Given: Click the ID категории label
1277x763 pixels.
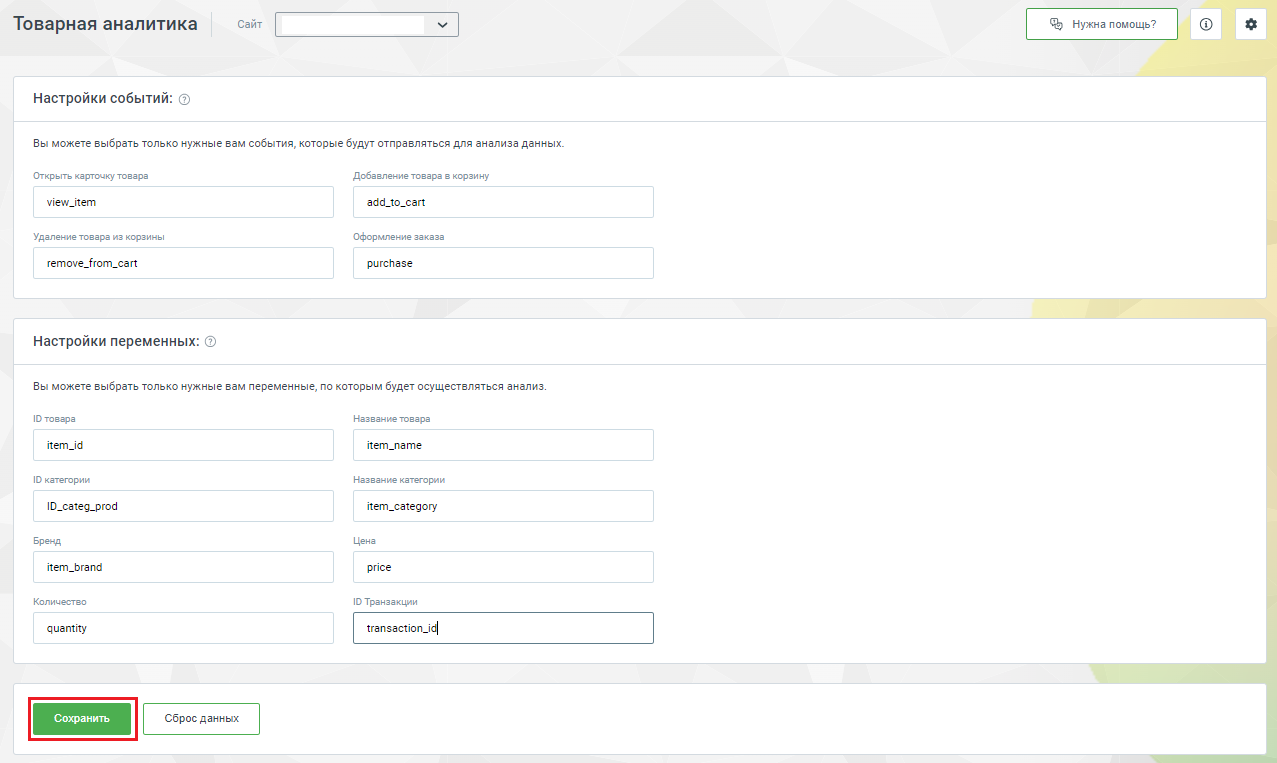Looking at the screenshot, I should [61, 480].
